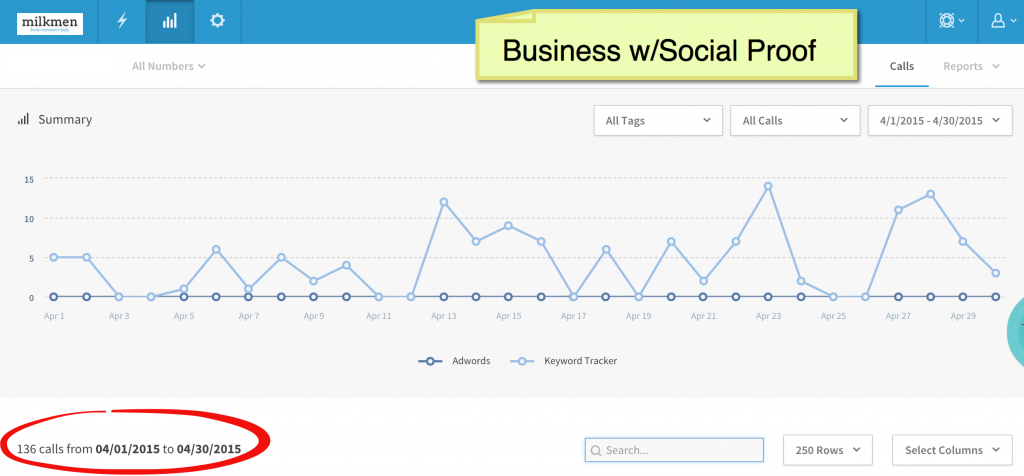
Task: Focus the Search input field
Action: 674,450
